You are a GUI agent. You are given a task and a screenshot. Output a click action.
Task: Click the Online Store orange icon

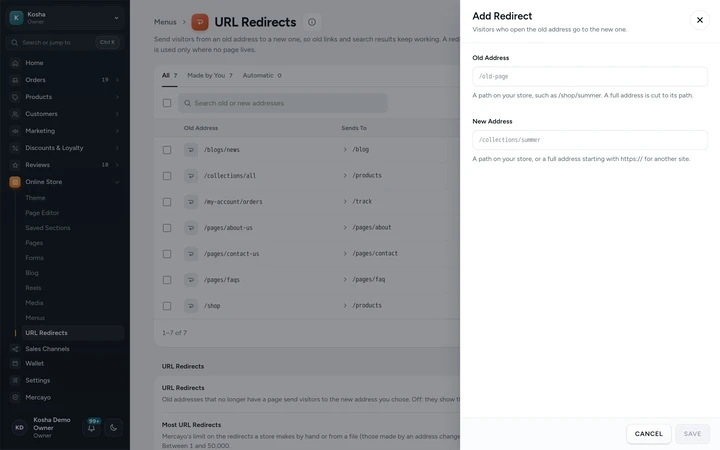15,182
